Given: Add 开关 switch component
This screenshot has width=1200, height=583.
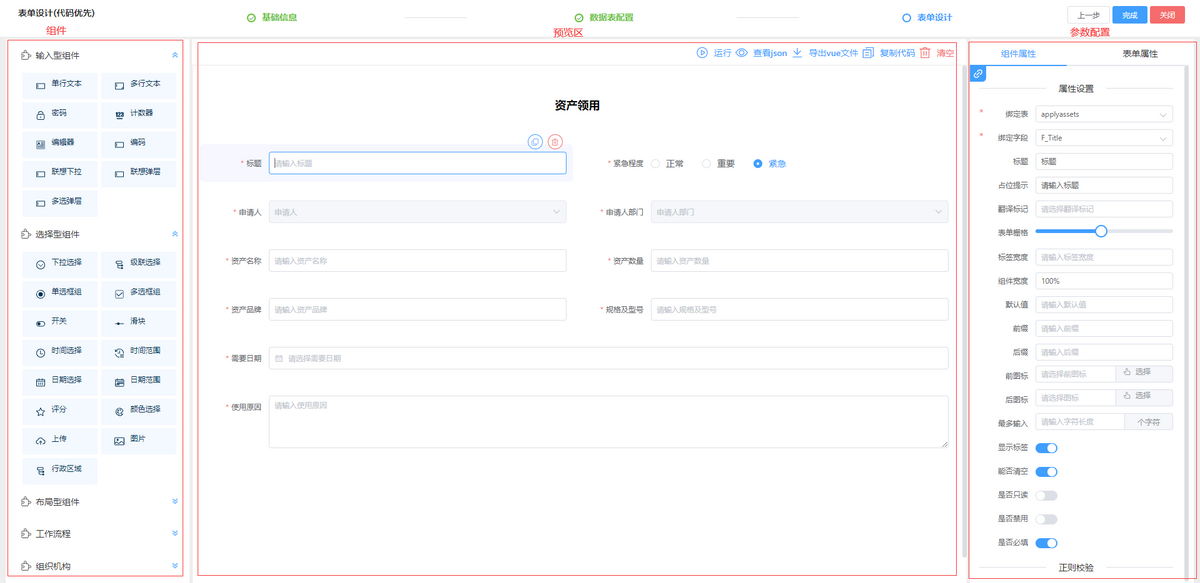Looking at the screenshot, I should (x=59, y=322).
